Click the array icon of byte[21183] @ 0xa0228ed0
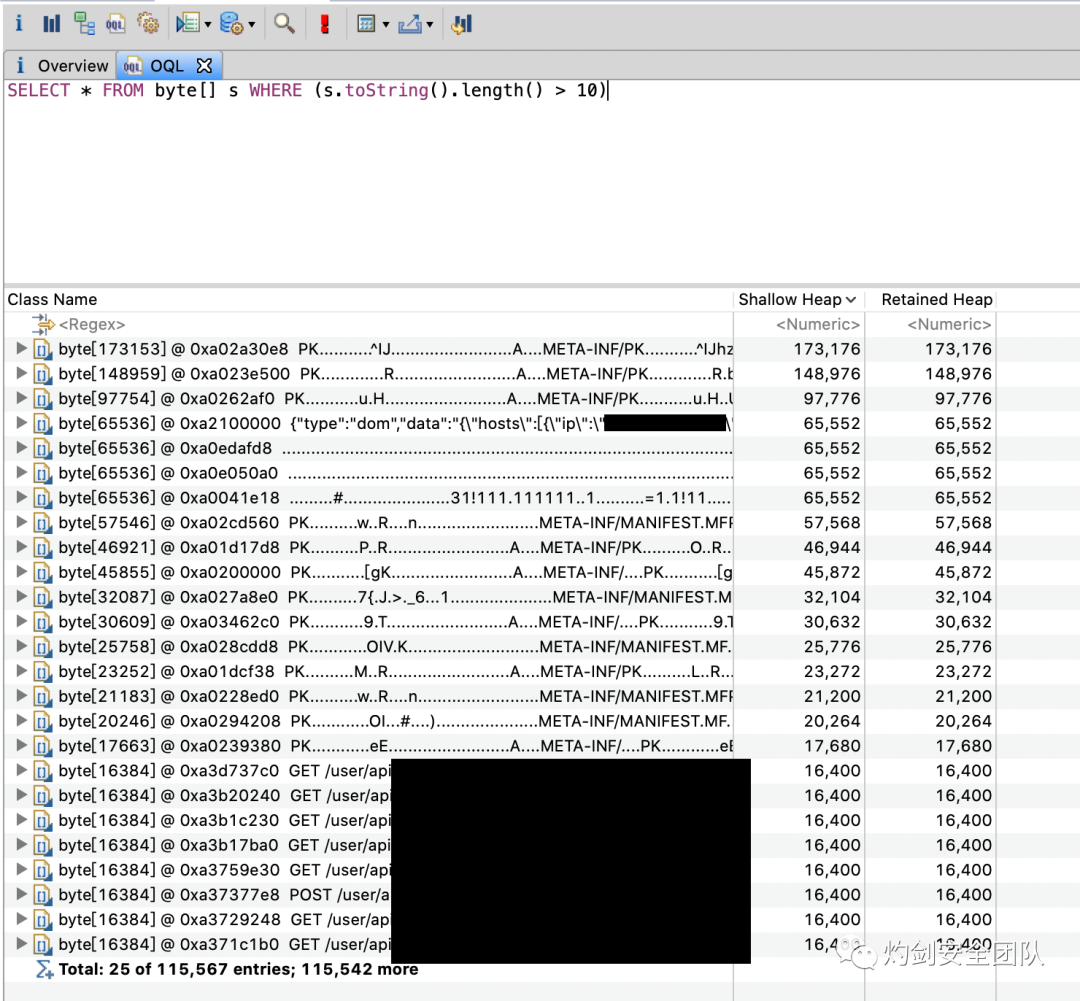 [x=42, y=696]
